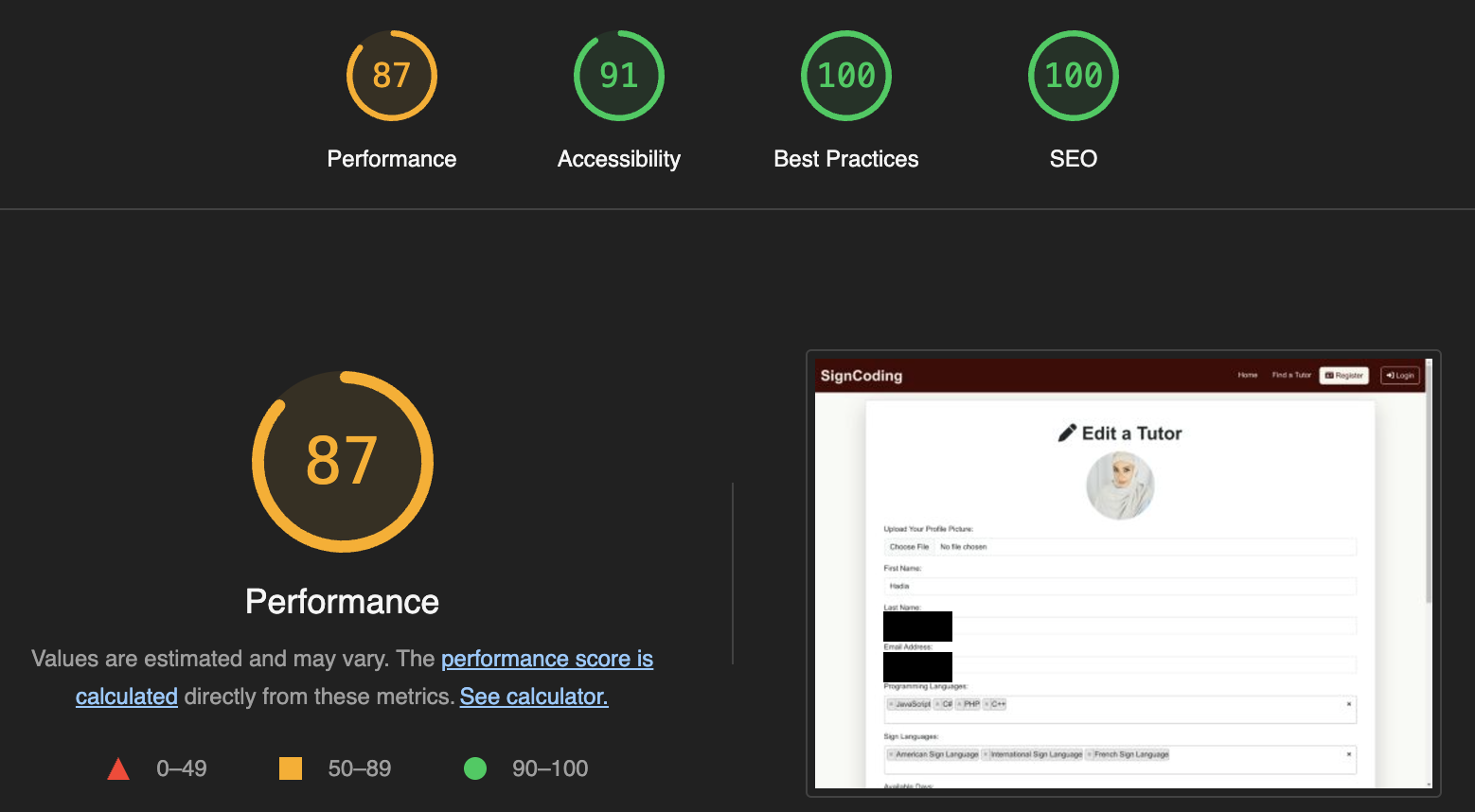Click the JavaScript tag in Programming Languages

(910, 704)
